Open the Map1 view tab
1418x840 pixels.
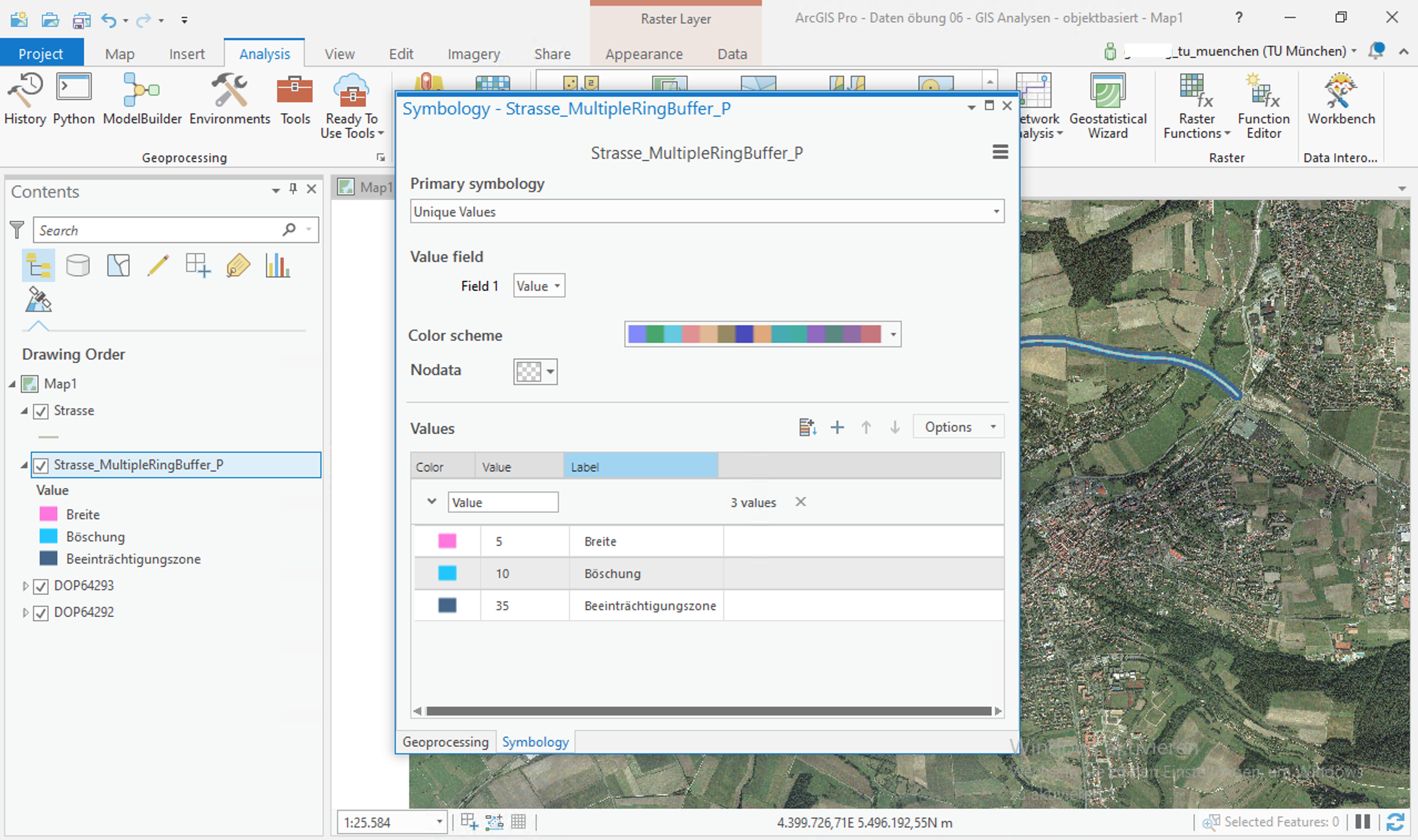coord(365,188)
